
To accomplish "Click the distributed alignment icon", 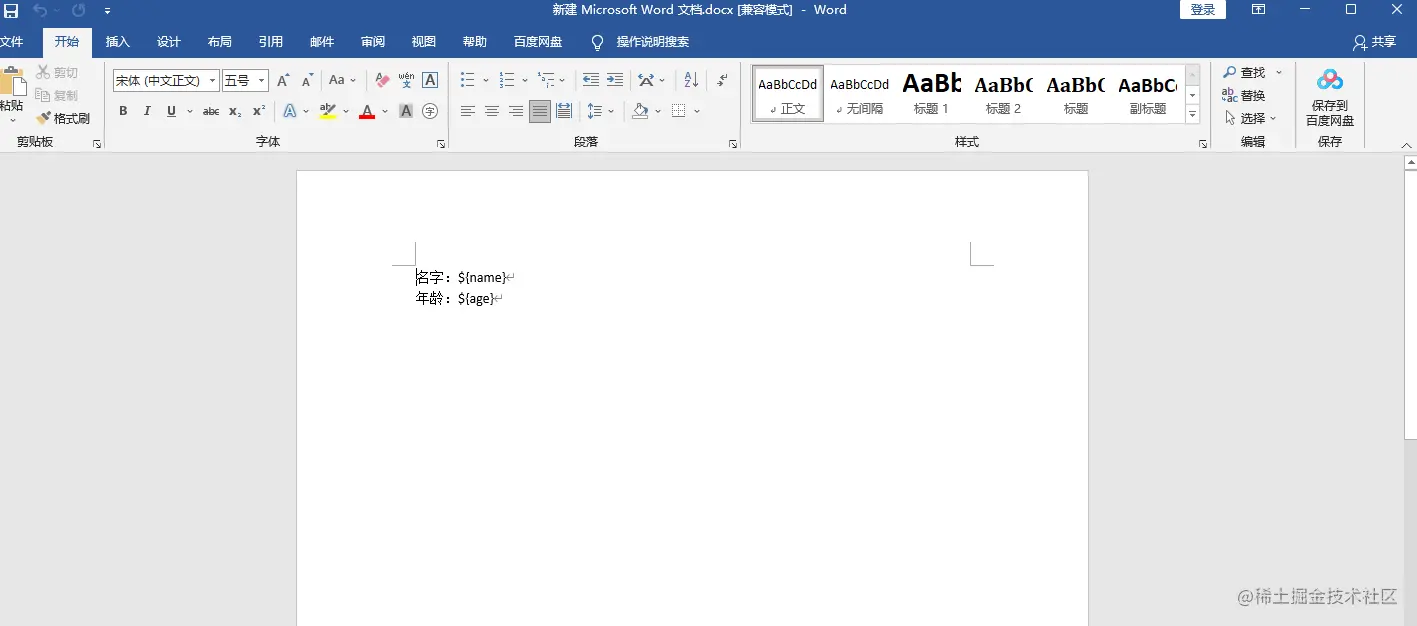I will click(564, 111).
